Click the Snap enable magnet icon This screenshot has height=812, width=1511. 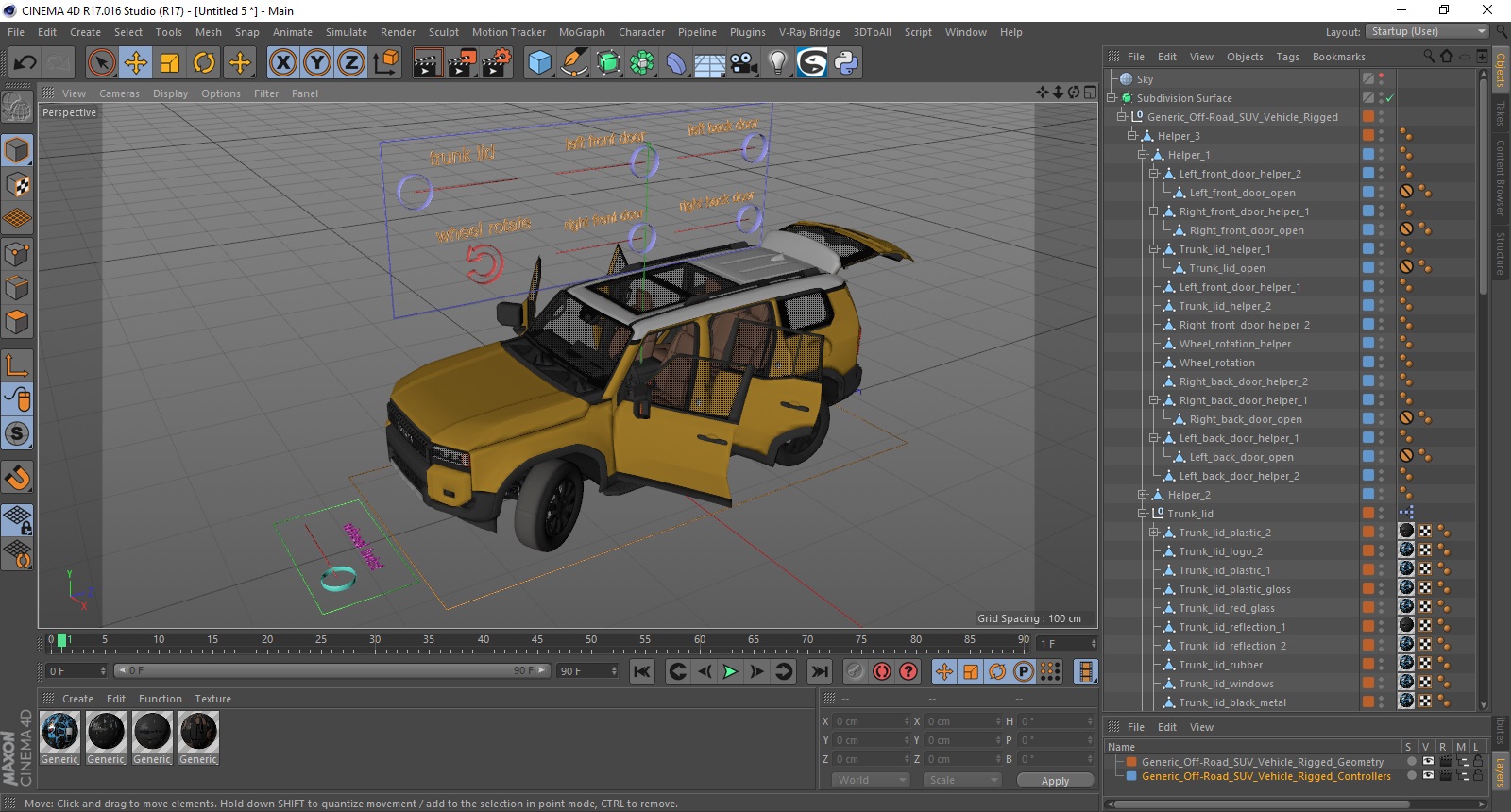pyautogui.click(x=17, y=477)
